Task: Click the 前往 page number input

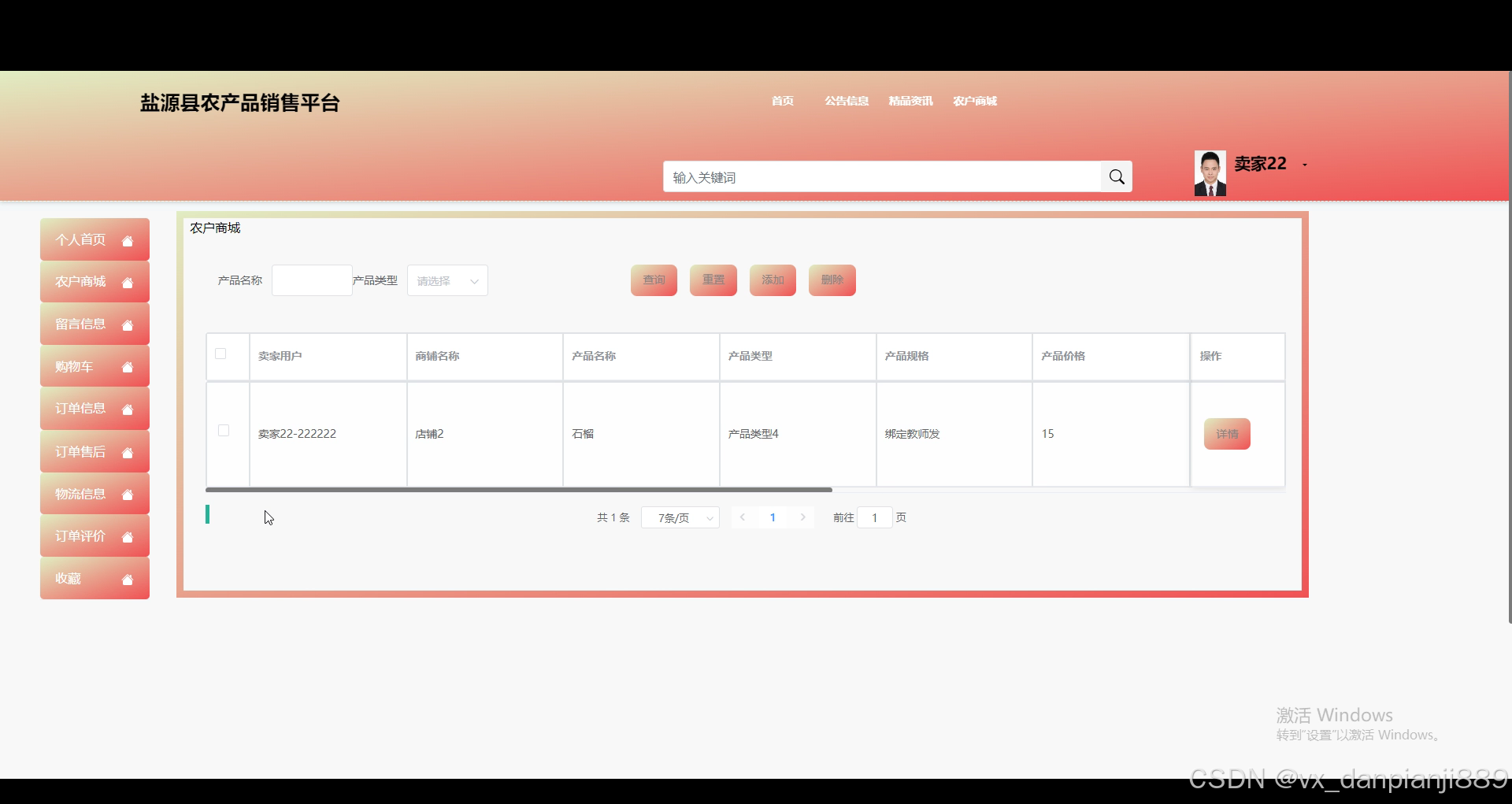Action: 874,517
